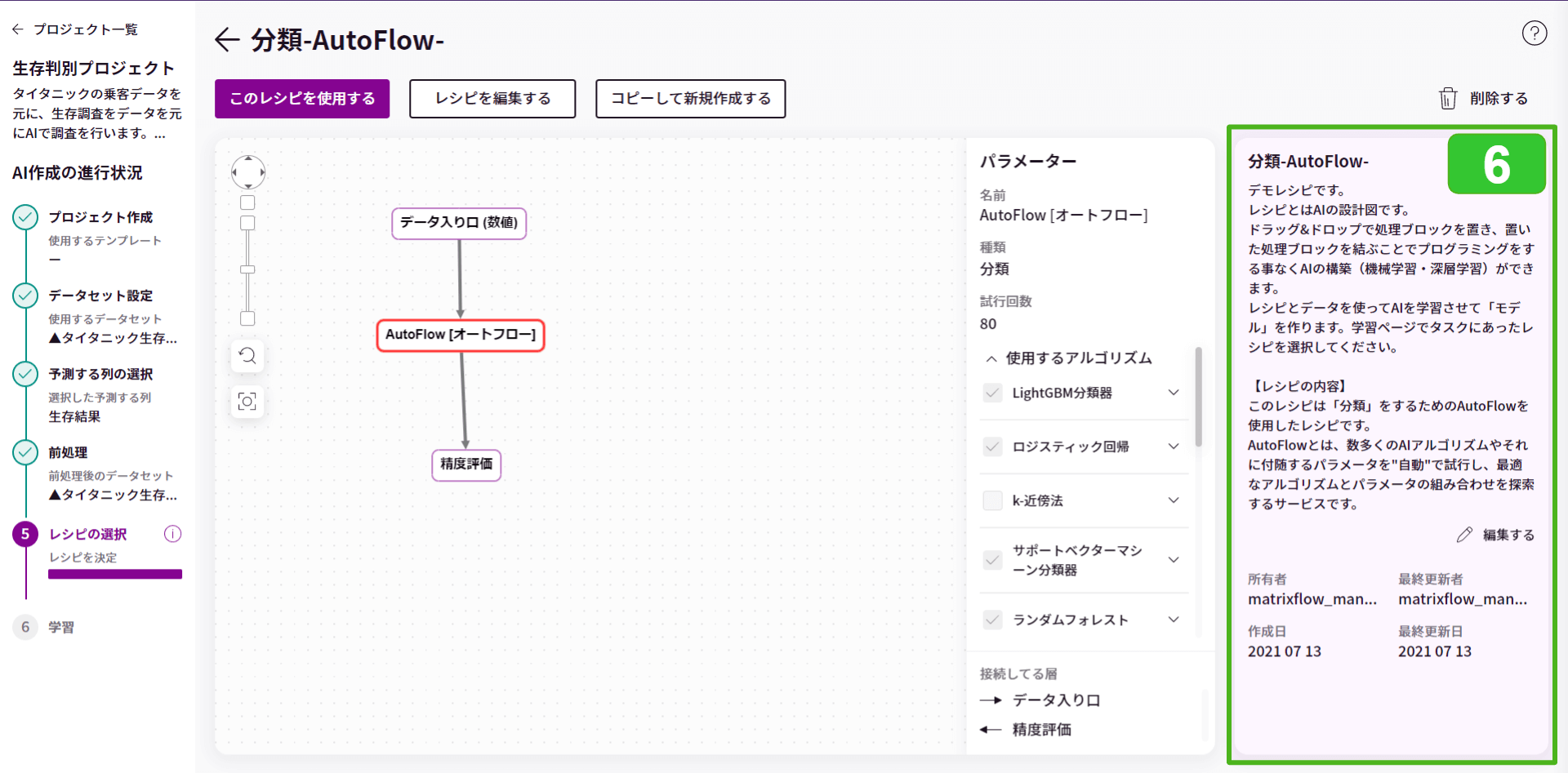
Task: Toggle the サポートベクターマシーン分類器 checkbox
Action: click(x=992, y=560)
